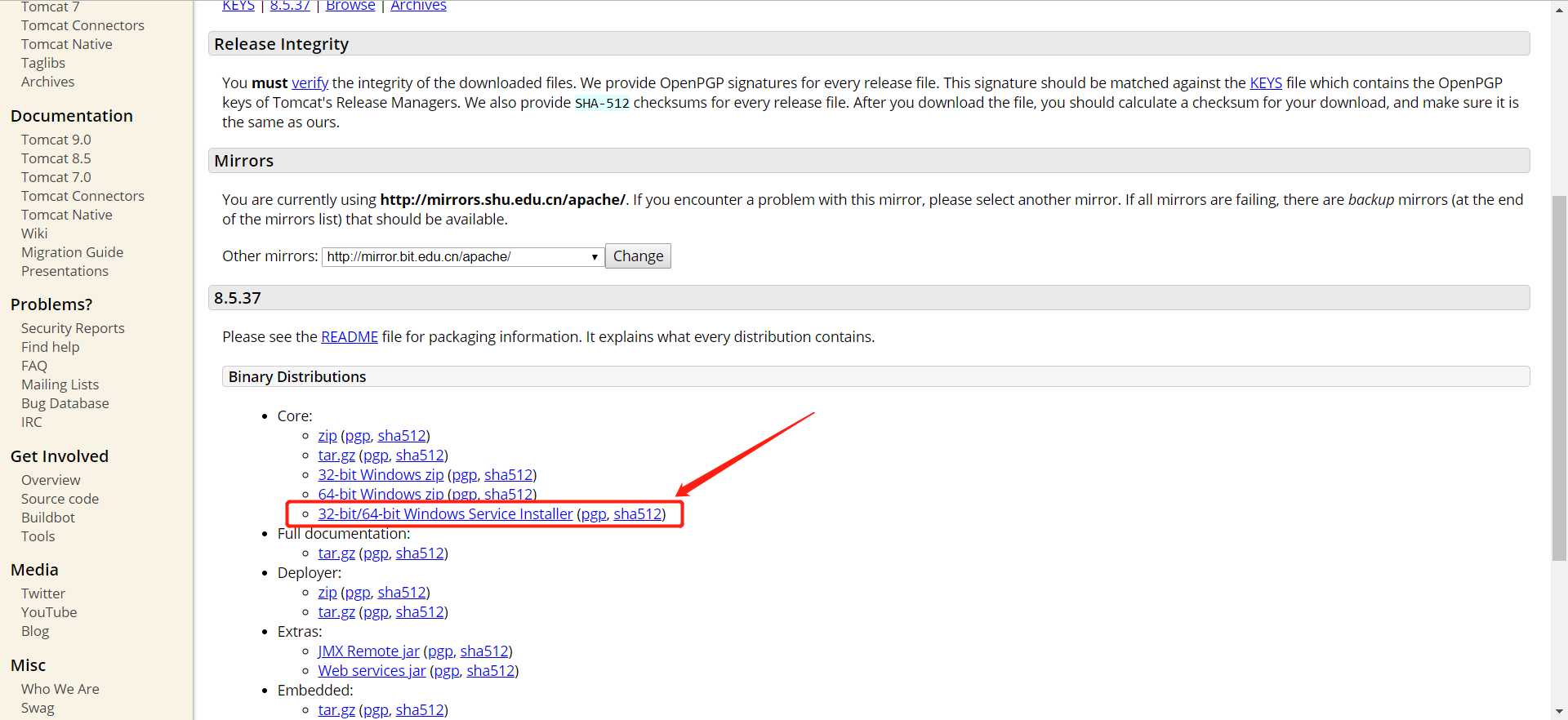Open Tomcat 9.0 documentation in sidebar

pos(56,140)
